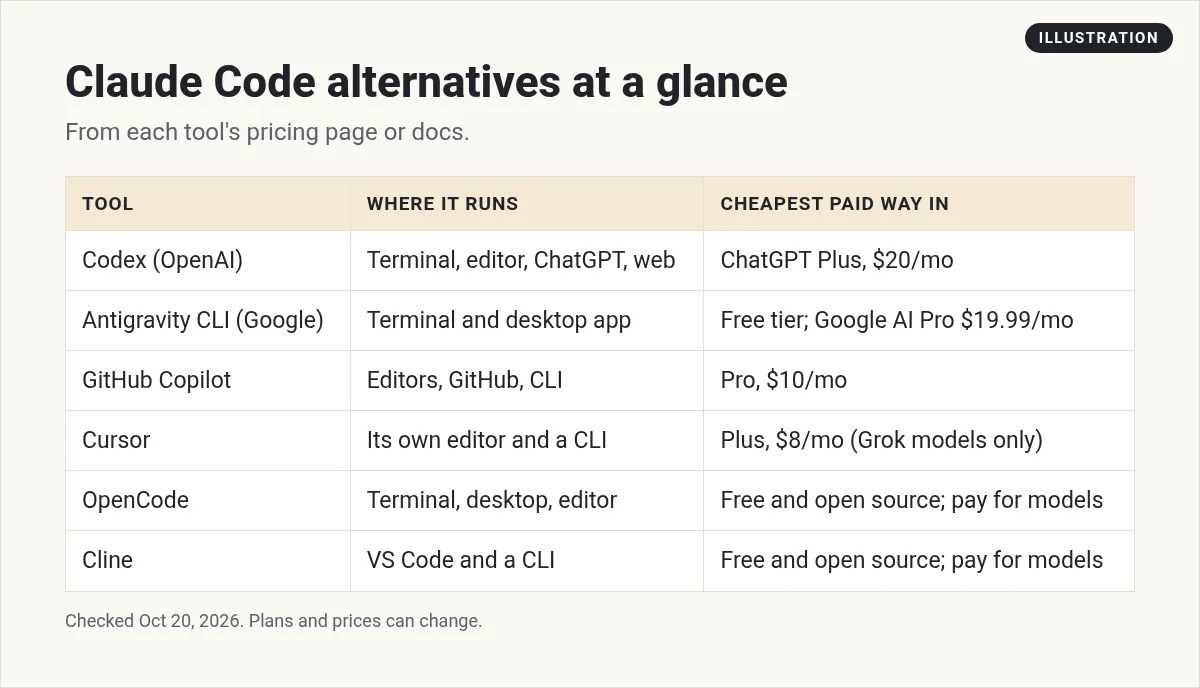This screenshot has height=688, width=1200.
Task: Click 'ChatGPT Plus, $20/mo' cell
Action: tap(919, 261)
